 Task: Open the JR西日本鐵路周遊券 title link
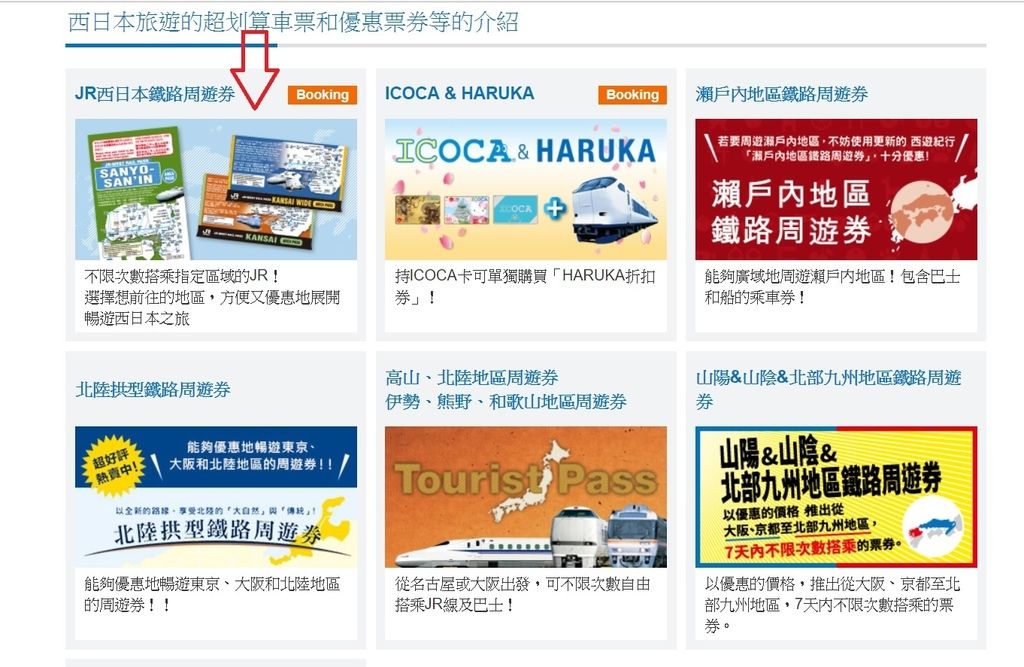[x=155, y=94]
